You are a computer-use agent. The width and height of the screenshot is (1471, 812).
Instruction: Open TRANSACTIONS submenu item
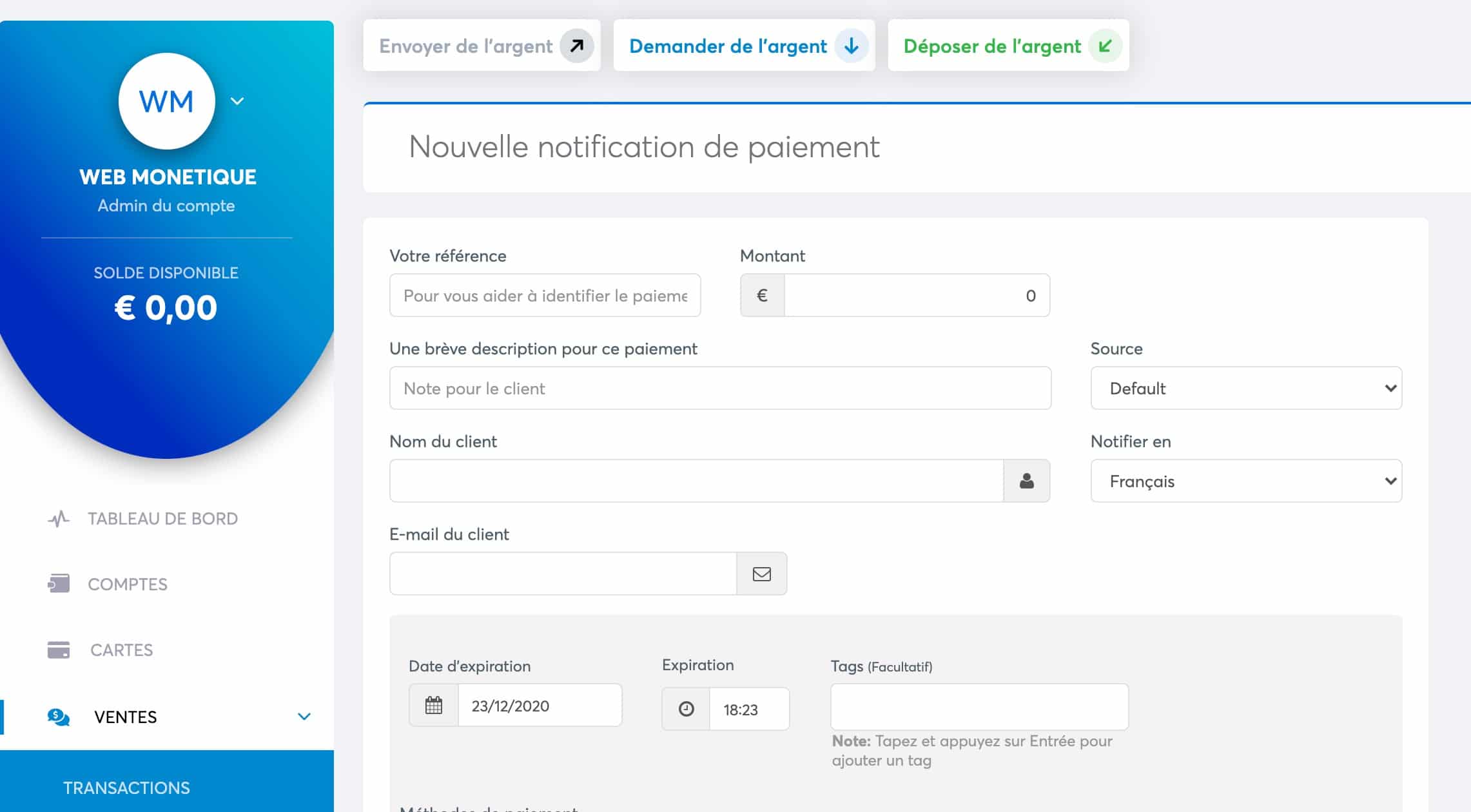pyautogui.click(x=126, y=788)
